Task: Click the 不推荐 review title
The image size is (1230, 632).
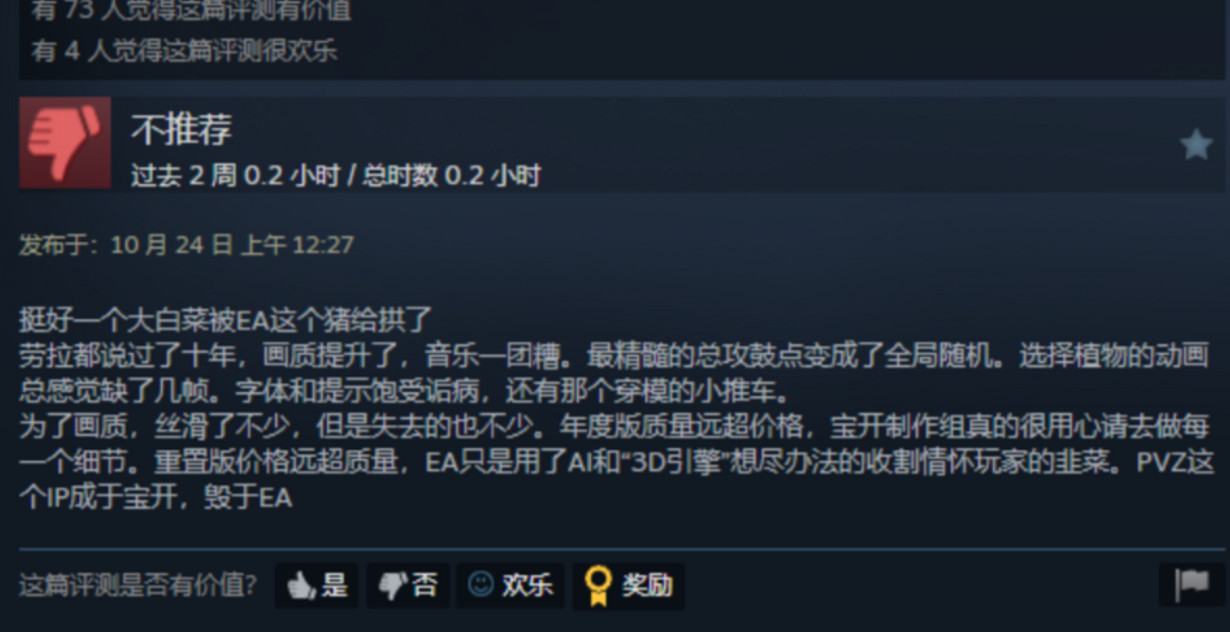Action: pos(181,129)
